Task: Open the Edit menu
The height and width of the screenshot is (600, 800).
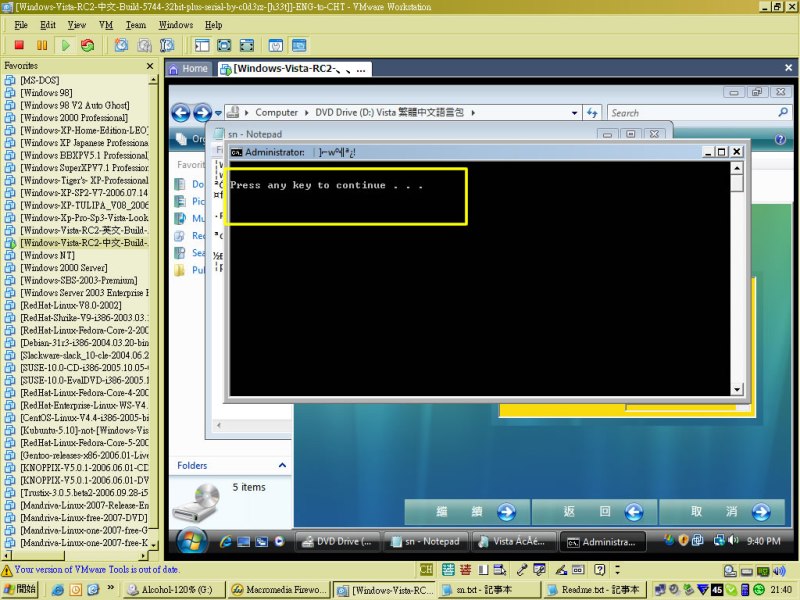Action: click(47, 24)
